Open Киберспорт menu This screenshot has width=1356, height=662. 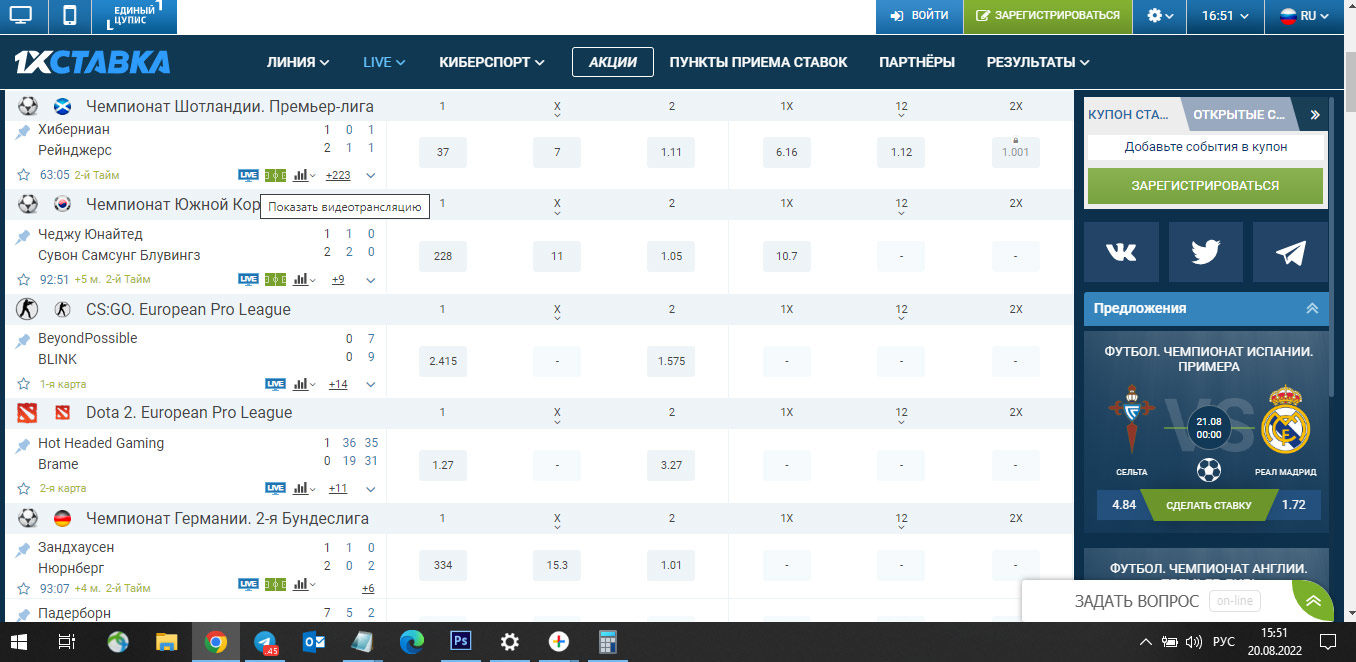click(x=492, y=62)
